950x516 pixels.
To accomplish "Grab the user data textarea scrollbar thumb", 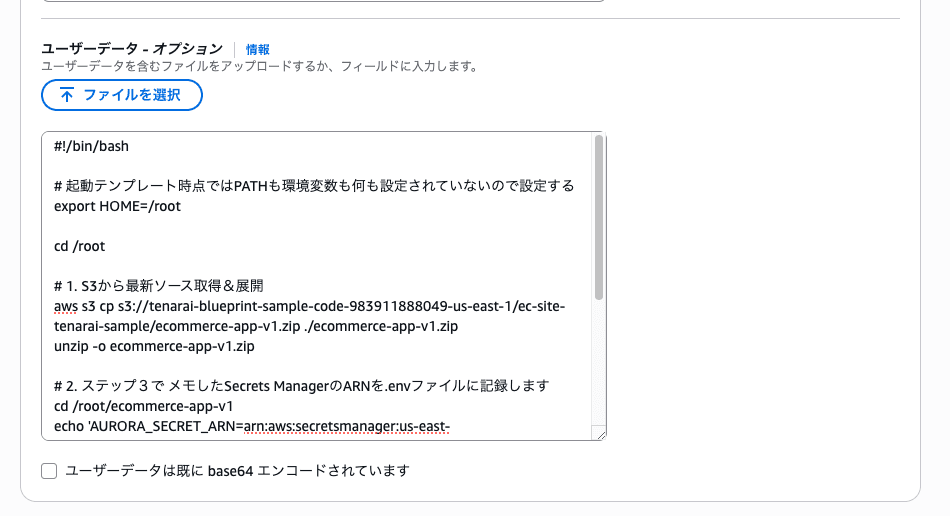I will 598,217.
